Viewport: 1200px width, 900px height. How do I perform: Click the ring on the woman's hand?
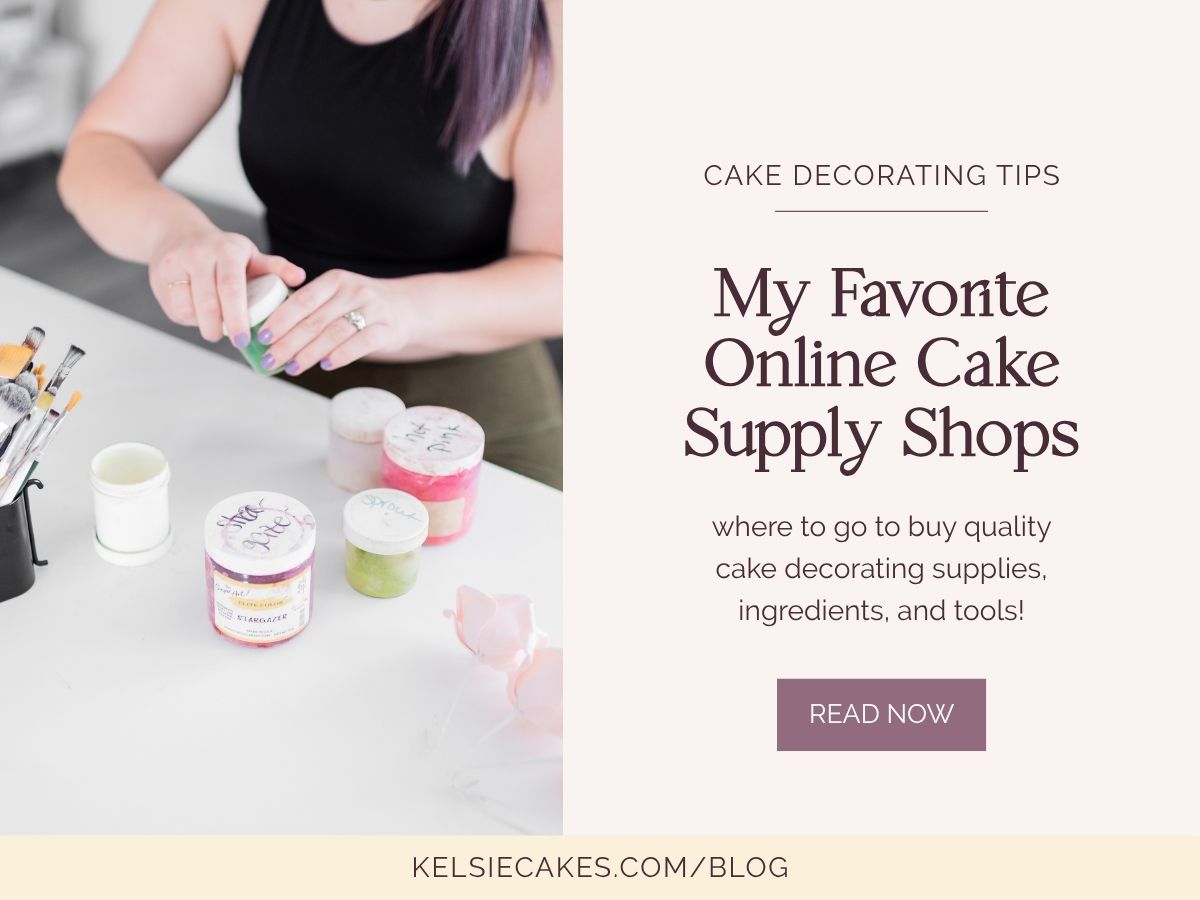[355, 319]
